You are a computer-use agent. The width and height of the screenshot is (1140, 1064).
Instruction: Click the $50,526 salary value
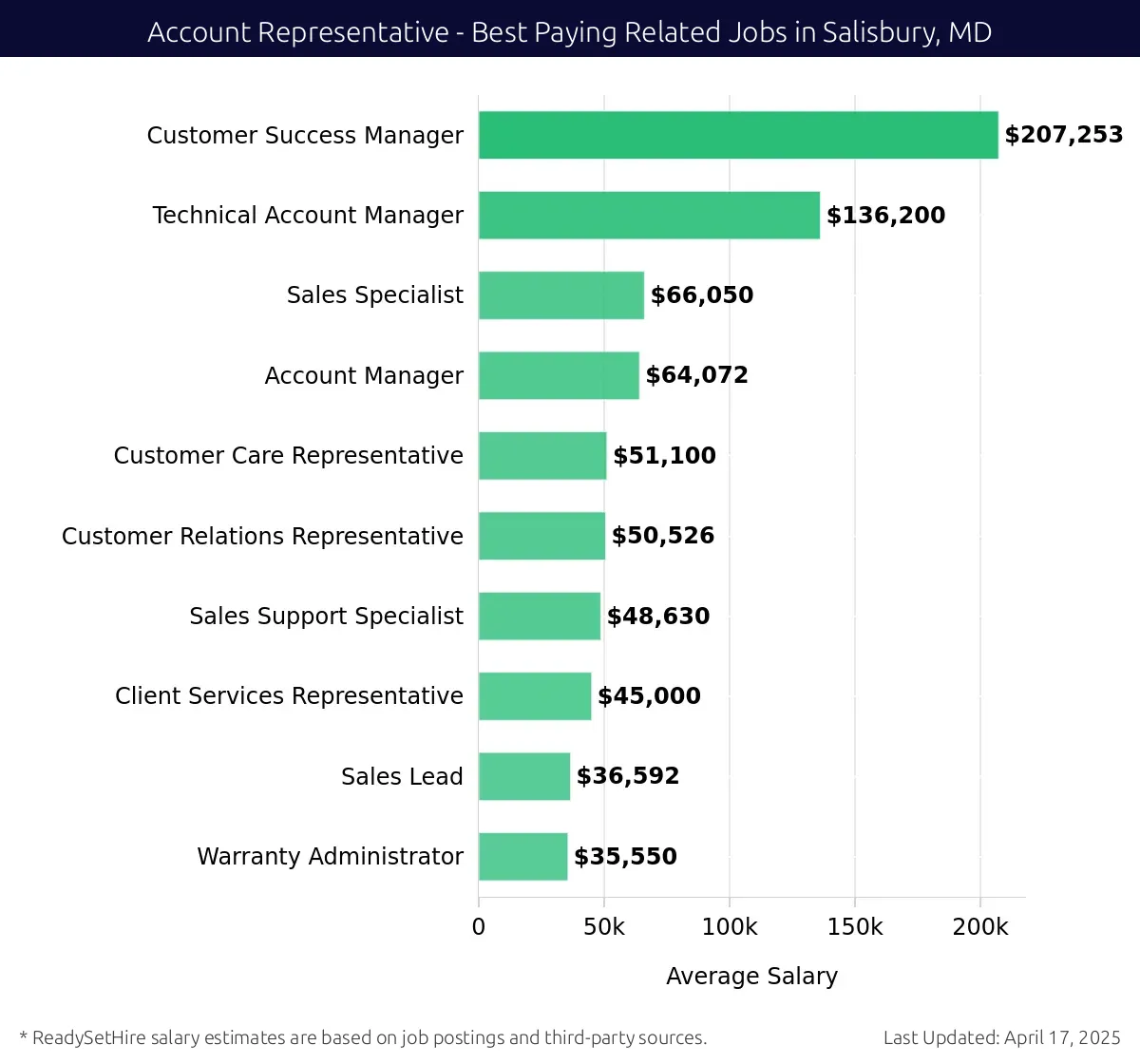coord(663,536)
